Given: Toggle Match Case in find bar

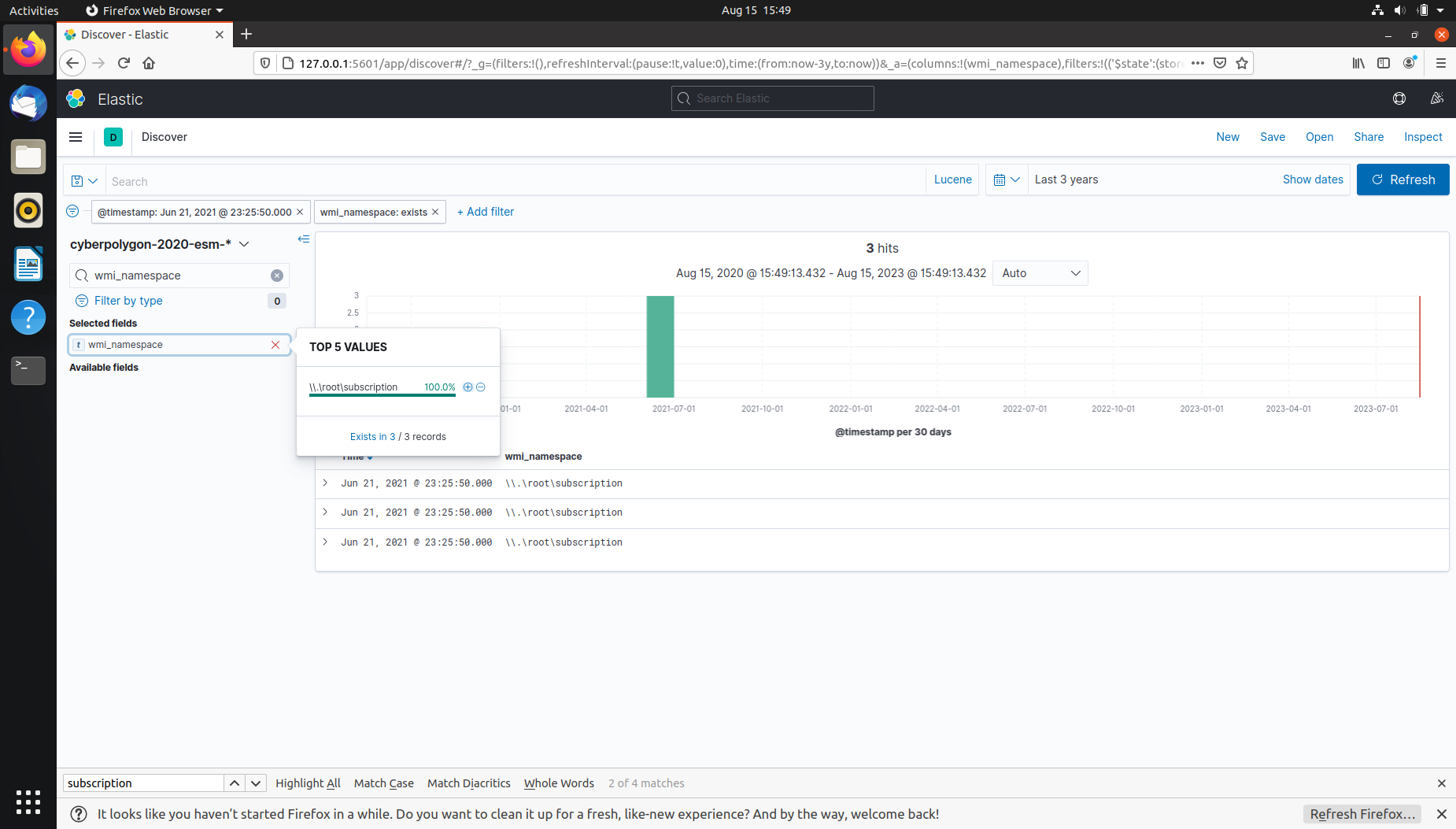Looking at the screenshot, I should pos(384,783).
